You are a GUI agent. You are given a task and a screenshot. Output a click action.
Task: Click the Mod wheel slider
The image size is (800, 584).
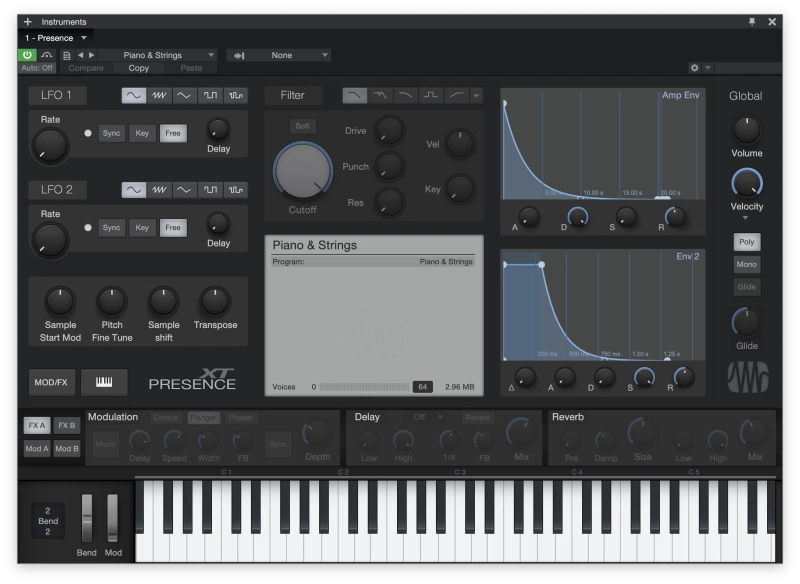pyautogui.click(x=113, y=518)
